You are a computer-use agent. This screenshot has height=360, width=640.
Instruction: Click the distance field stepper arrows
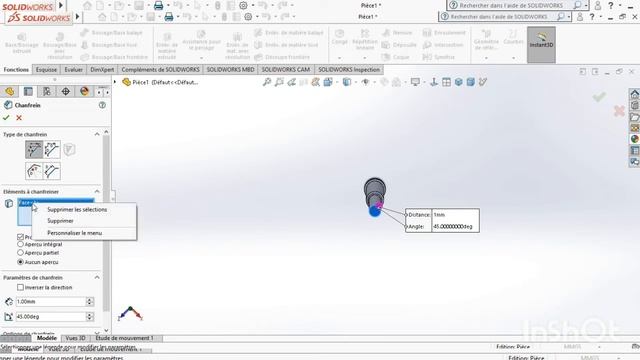click(90, 302)
